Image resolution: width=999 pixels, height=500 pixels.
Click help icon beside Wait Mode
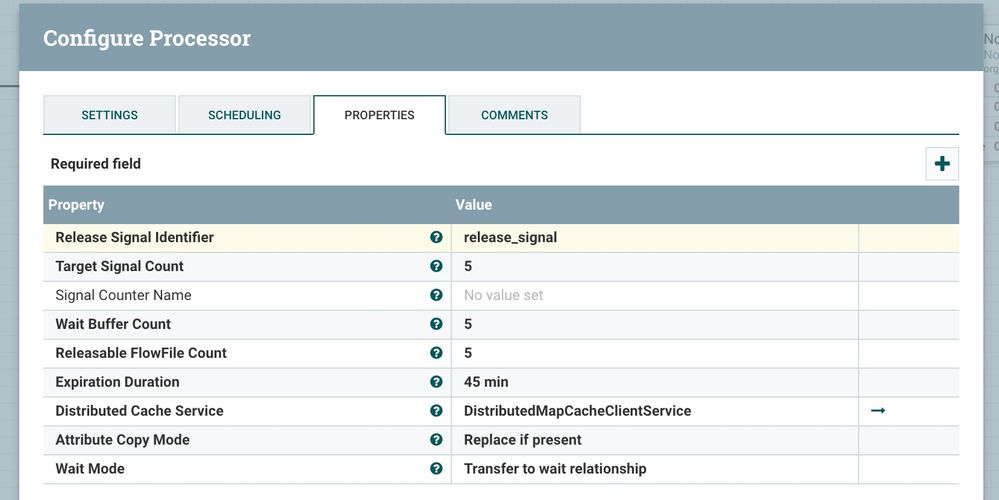coord(436,469)
